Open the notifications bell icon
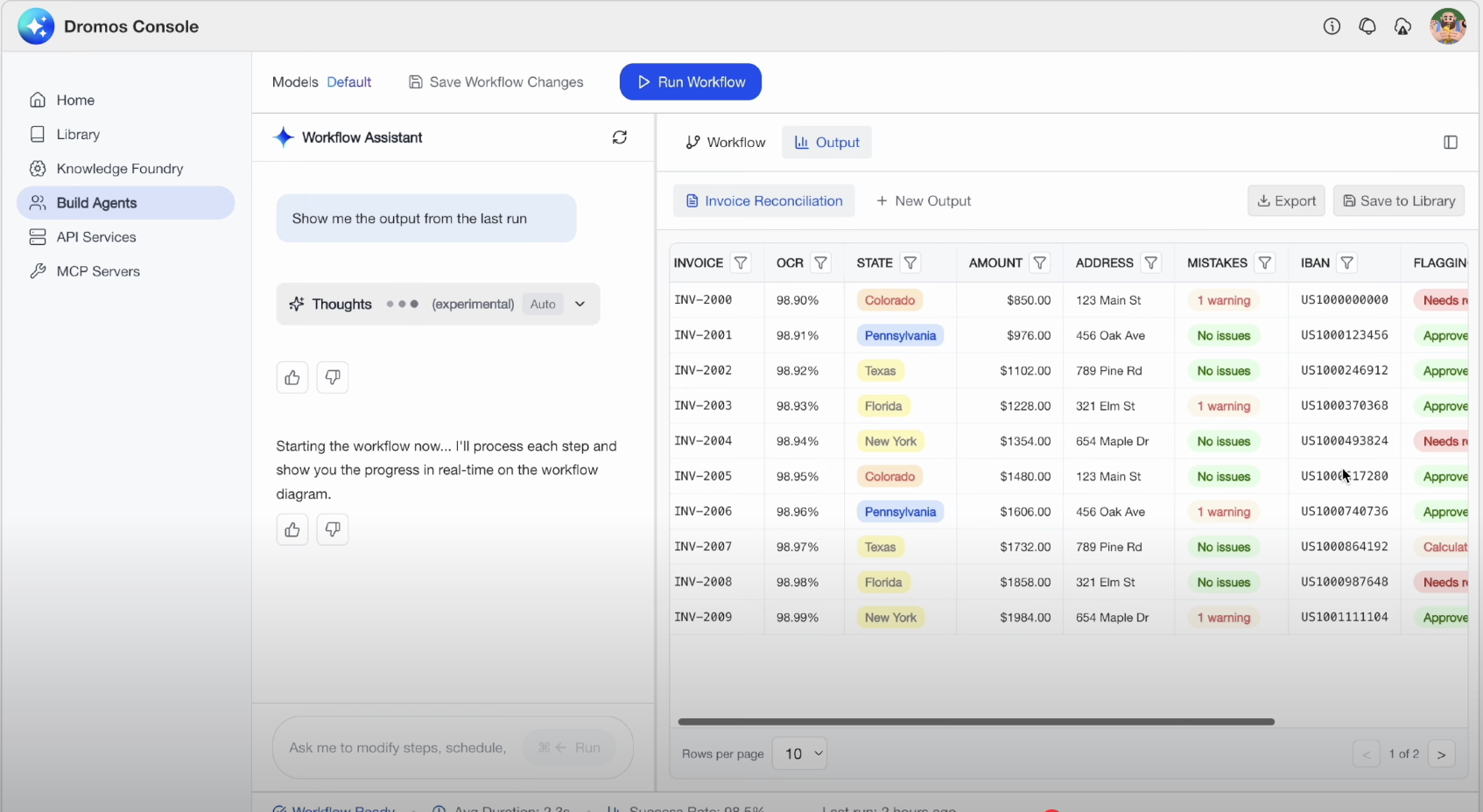This screenshot has width=1483, height=812. click(x=1367, y=26)
